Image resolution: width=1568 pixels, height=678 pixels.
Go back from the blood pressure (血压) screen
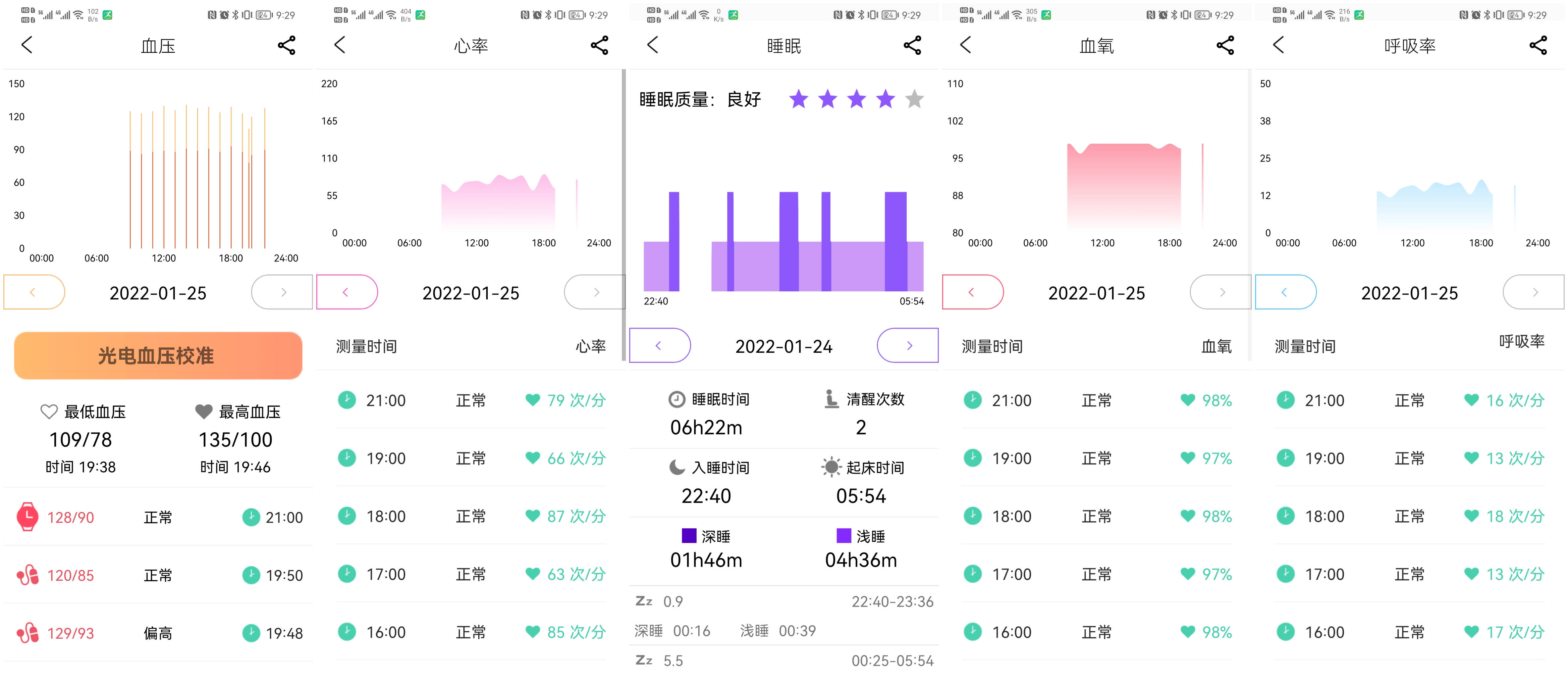[27, 45]
